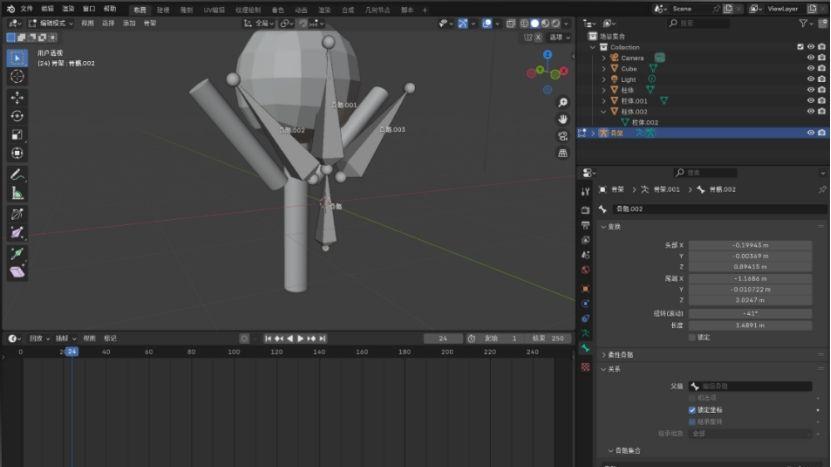Activate the Move tool
This screenshot has width=831, height=467.
click(x=17, y=98)
